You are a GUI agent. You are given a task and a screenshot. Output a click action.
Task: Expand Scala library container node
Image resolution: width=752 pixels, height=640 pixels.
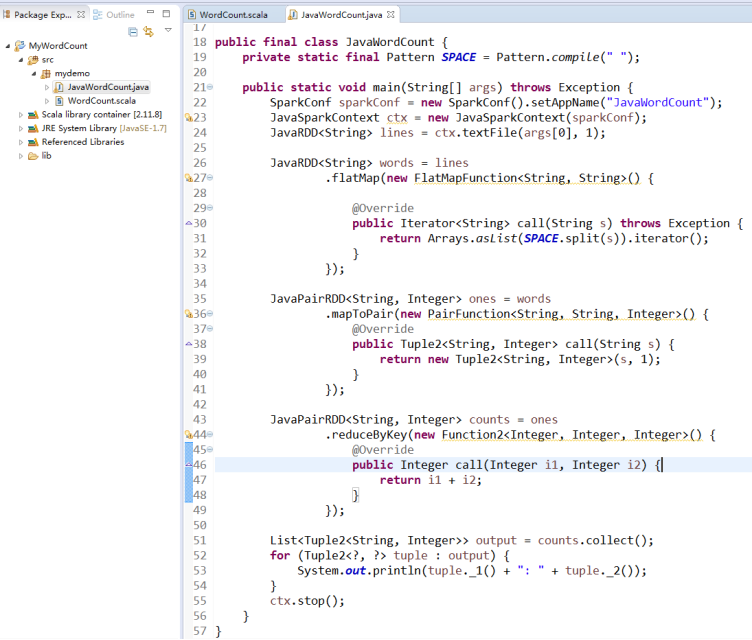pos(21,115)
